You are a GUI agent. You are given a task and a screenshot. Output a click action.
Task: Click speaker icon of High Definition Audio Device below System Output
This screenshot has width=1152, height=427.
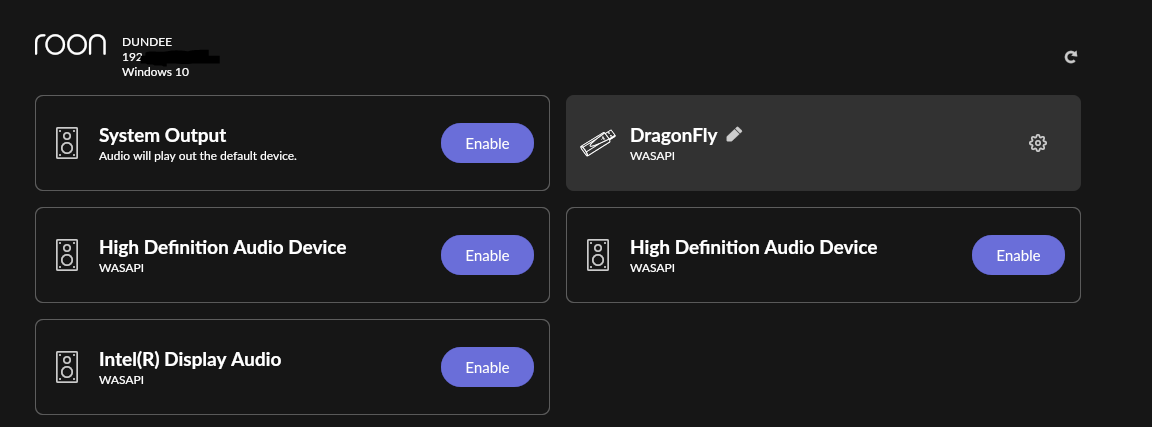click(x=67, y=255)
